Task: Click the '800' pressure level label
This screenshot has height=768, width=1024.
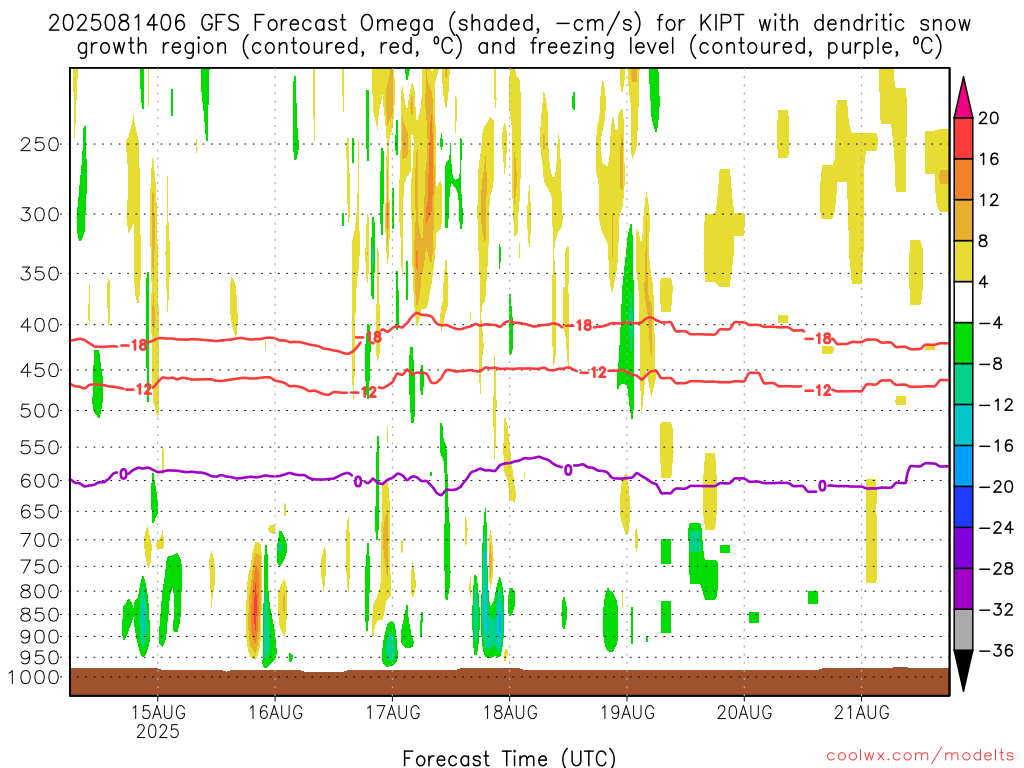Action: pyautogui.click(x=39, y=592)
